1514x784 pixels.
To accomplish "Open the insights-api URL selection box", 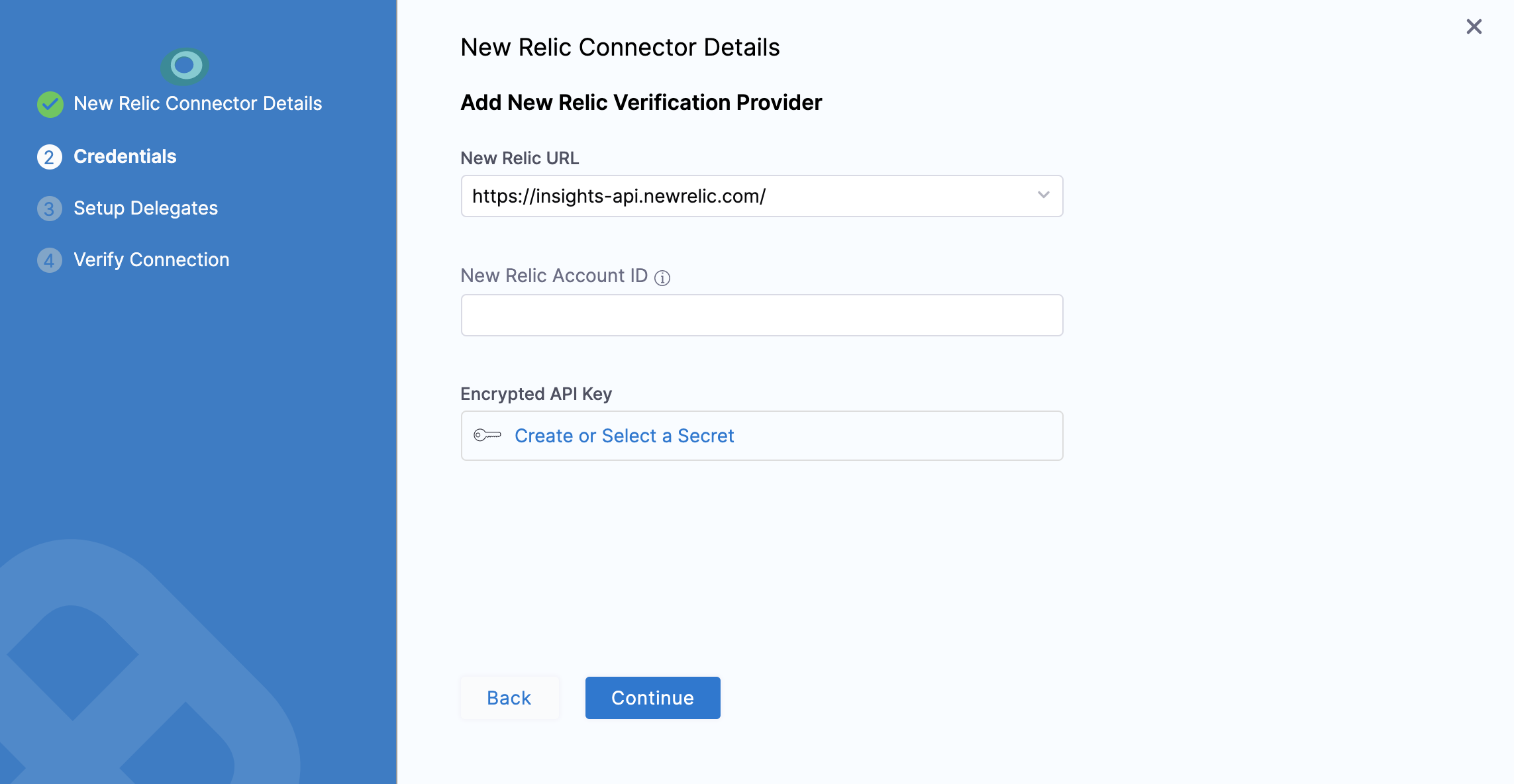I will coord(748,196).
